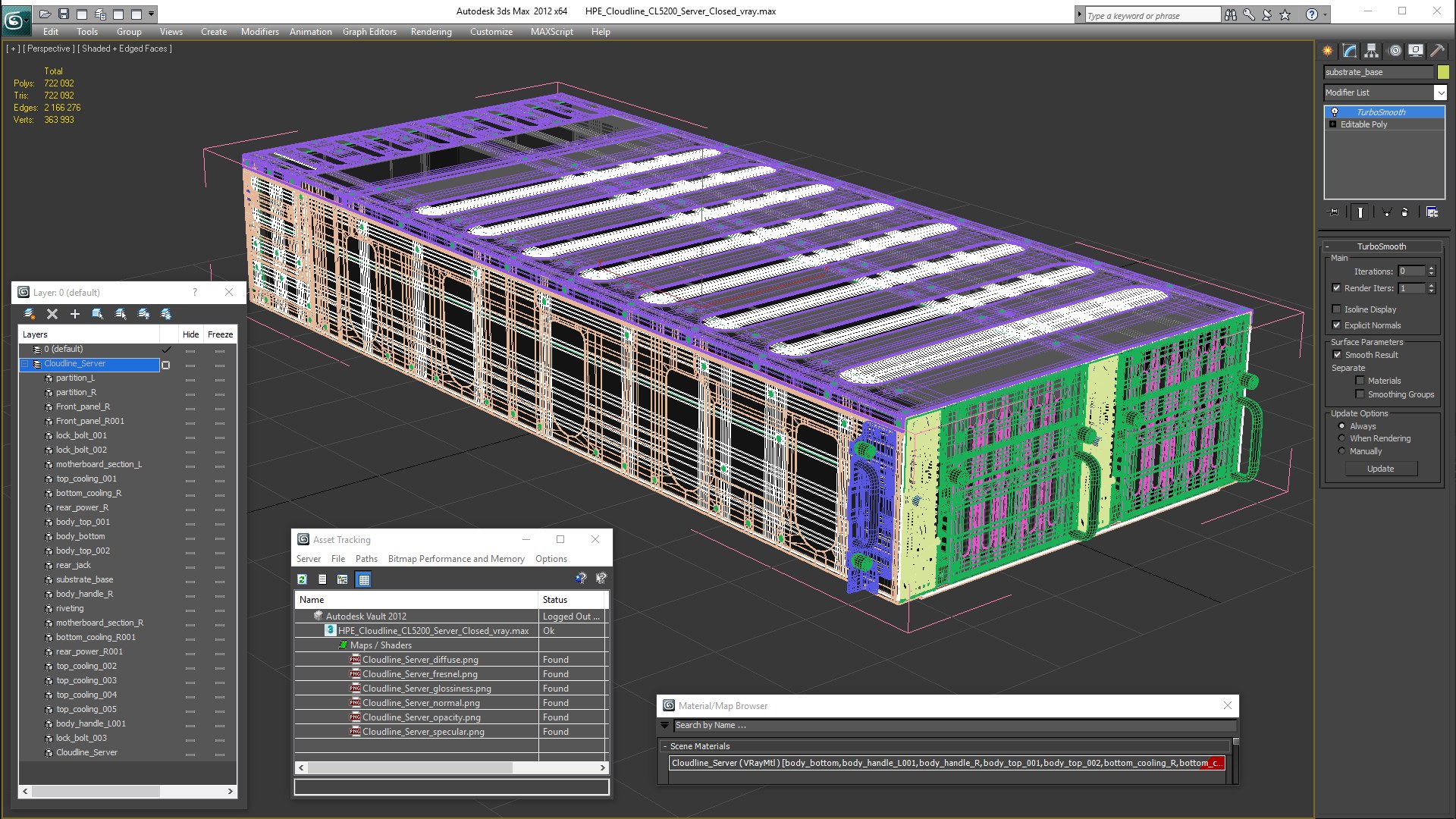Open the Graph Editors menu
Viewport: 1456px width, 819px height.
[369, 32]
